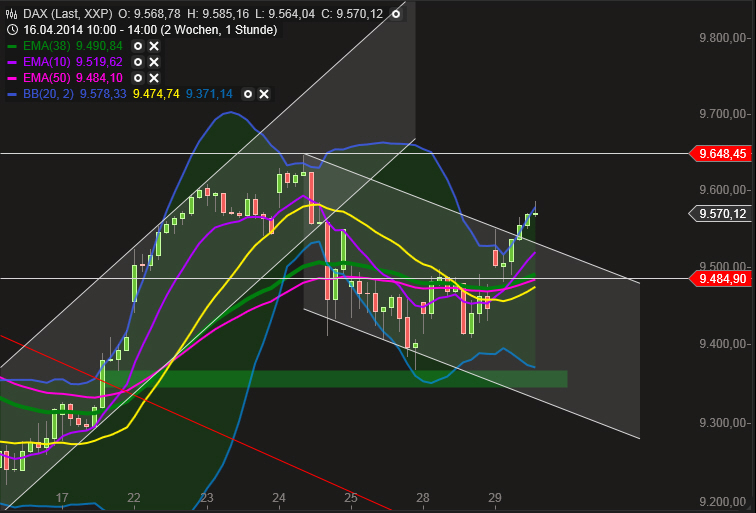Click the high value H: 9.585,16
Screen dimensions: 756x513
tap(216, 14)
